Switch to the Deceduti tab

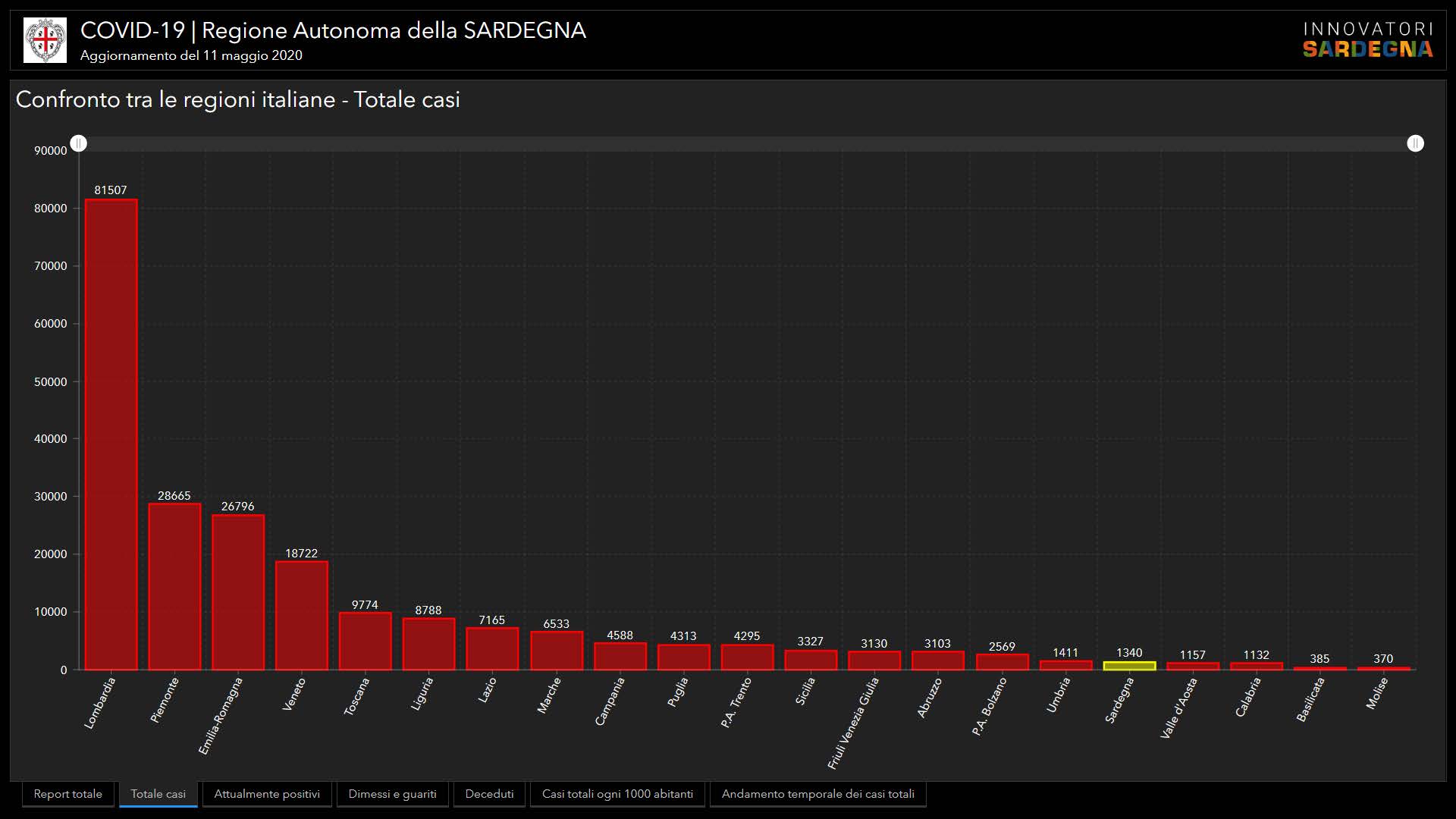[x=489, y=794]
